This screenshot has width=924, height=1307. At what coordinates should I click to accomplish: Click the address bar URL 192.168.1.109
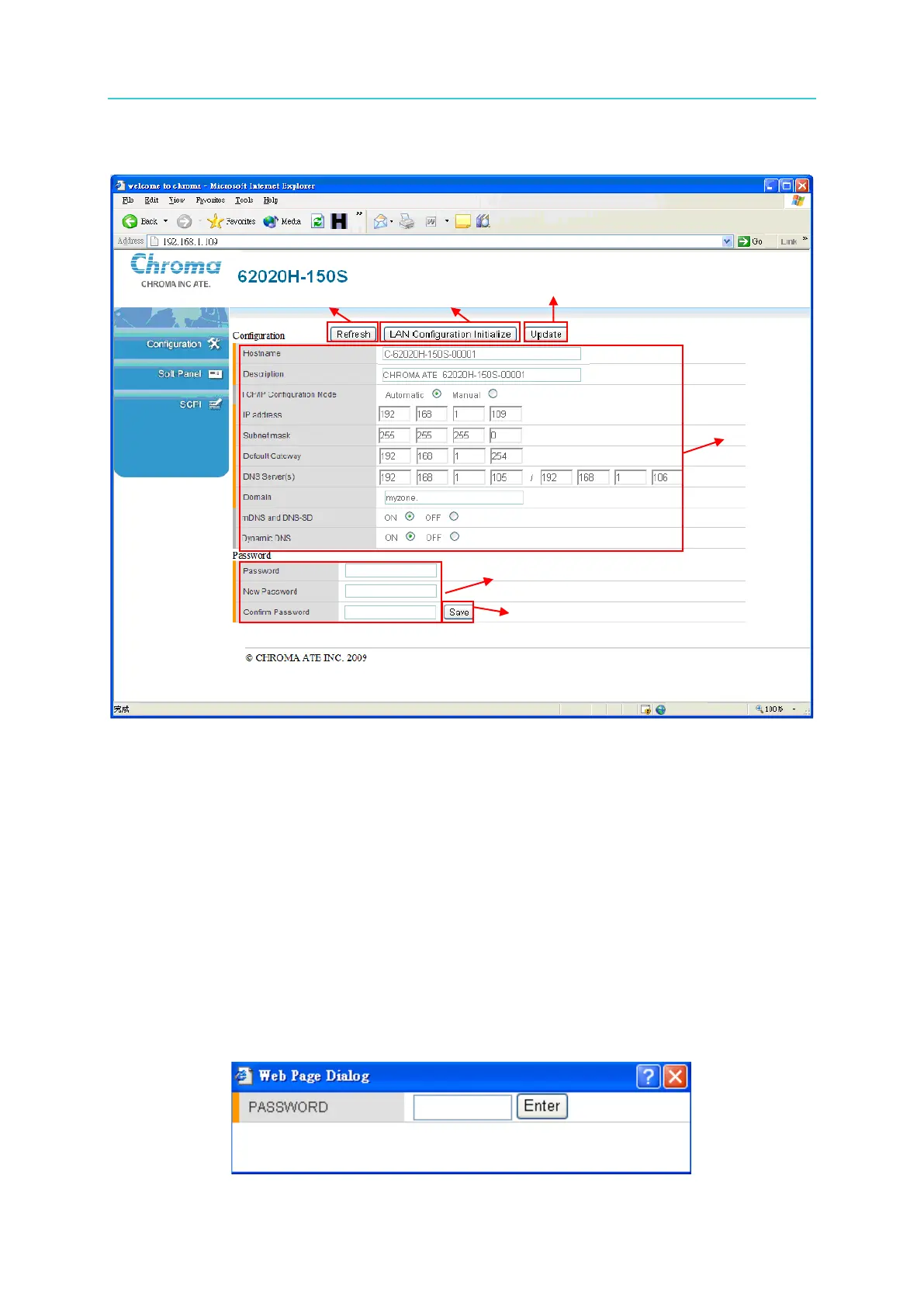click(x=190, y=242)
